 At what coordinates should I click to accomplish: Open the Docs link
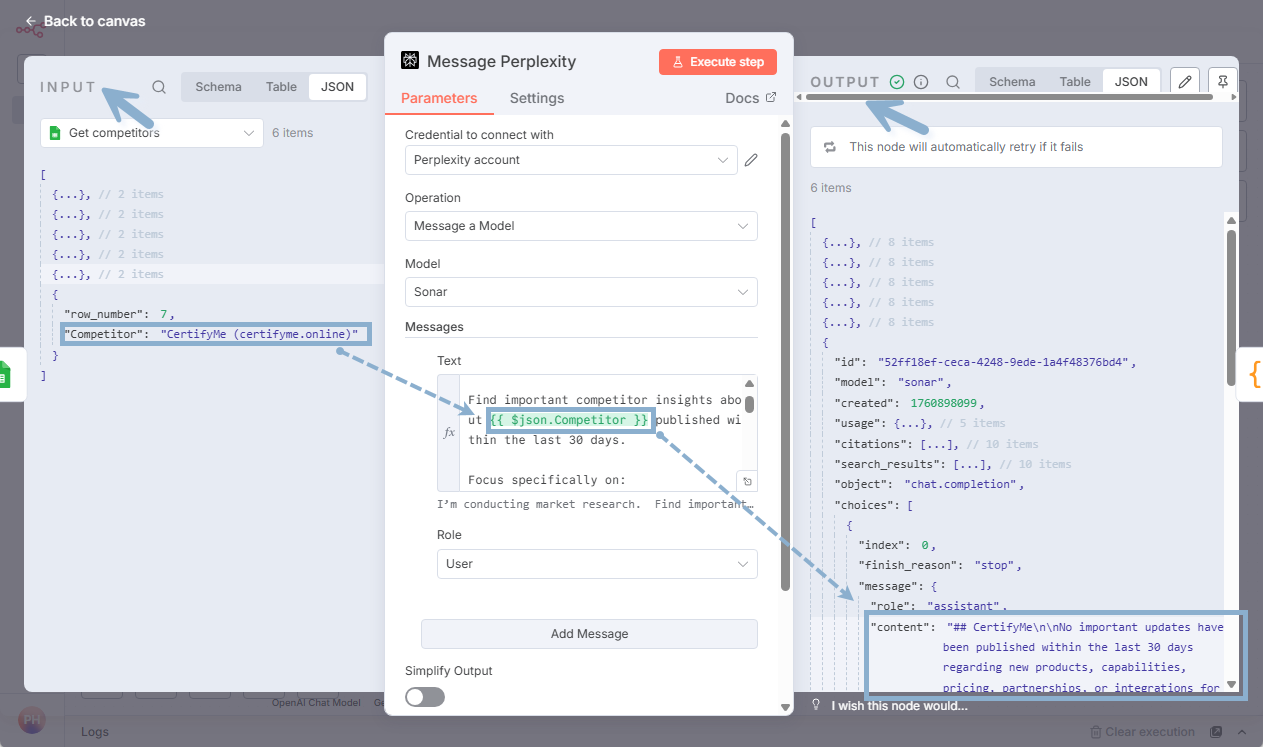click(750, 98)
